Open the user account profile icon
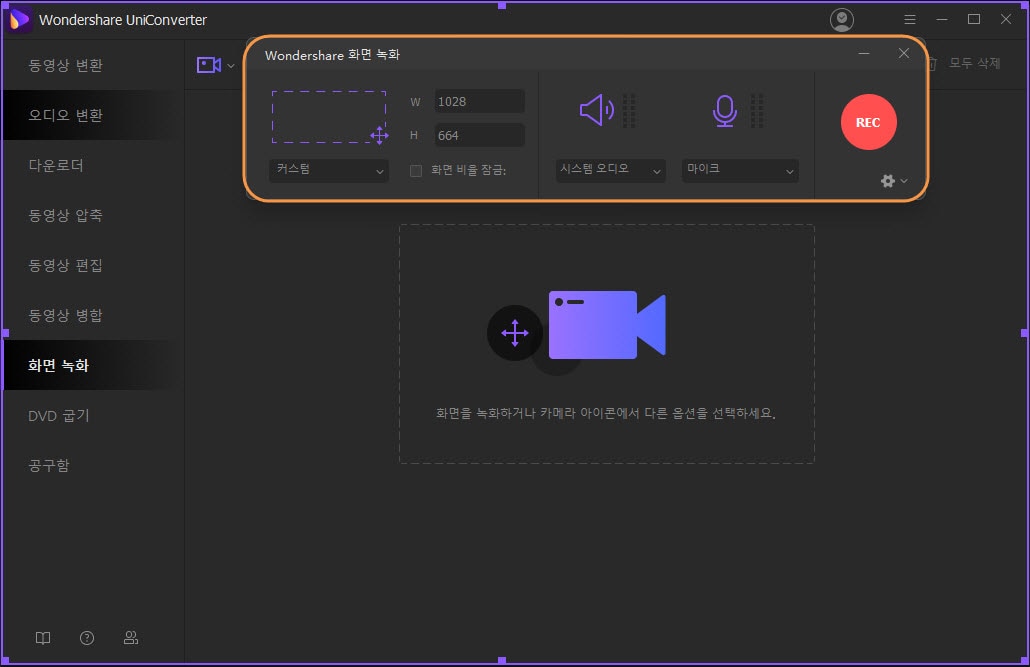This screenshot has height=667, width=1030. [x=841, y=20]
